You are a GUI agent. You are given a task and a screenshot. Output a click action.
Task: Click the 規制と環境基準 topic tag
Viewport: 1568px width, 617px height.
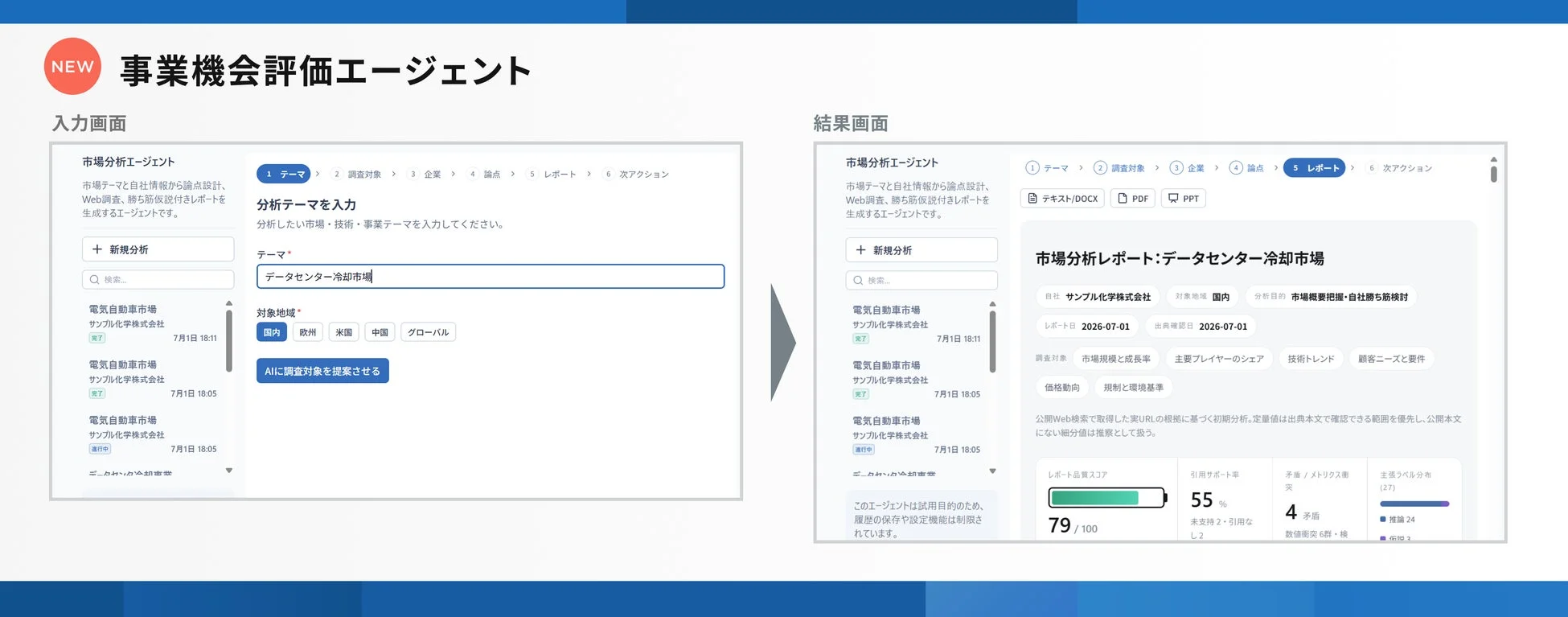click(x=1134, y=388)
